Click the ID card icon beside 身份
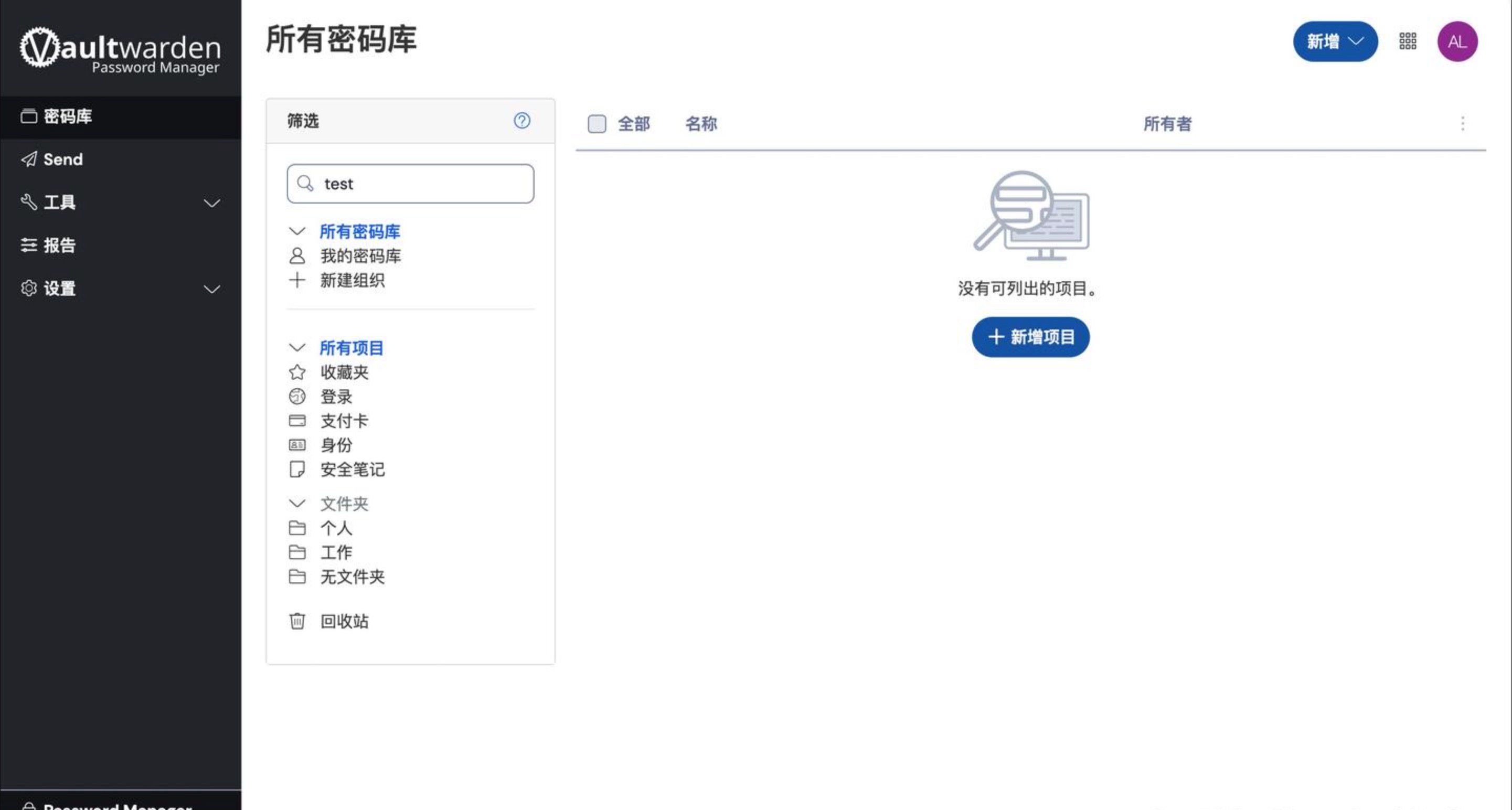1512x810 pixels. tap(297, 445)
